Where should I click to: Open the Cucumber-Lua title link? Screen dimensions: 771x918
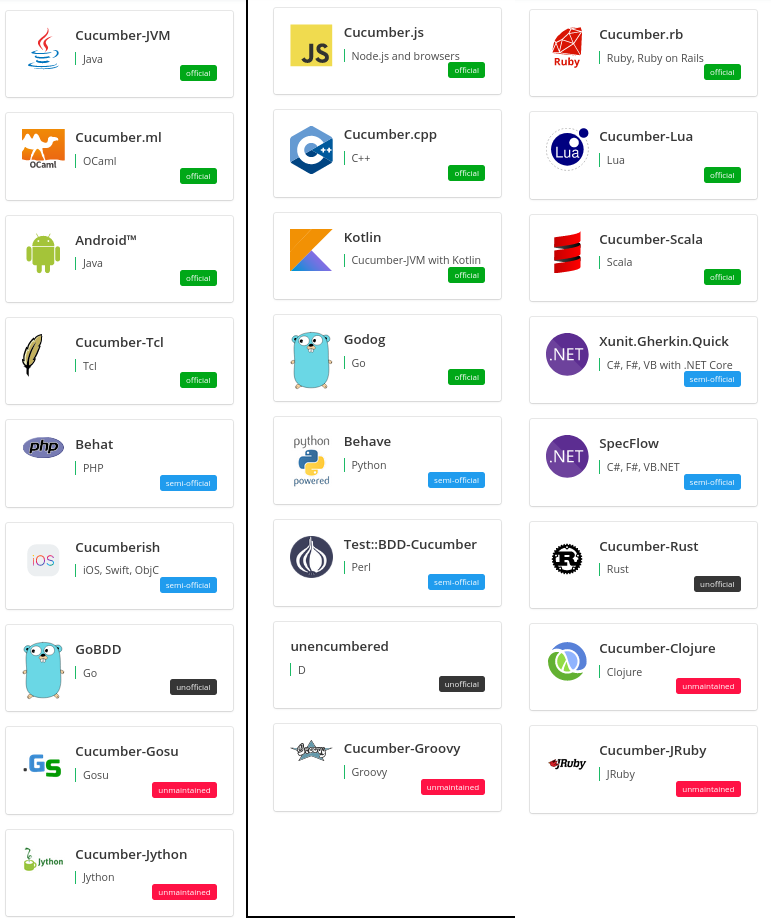pos(646,136)
